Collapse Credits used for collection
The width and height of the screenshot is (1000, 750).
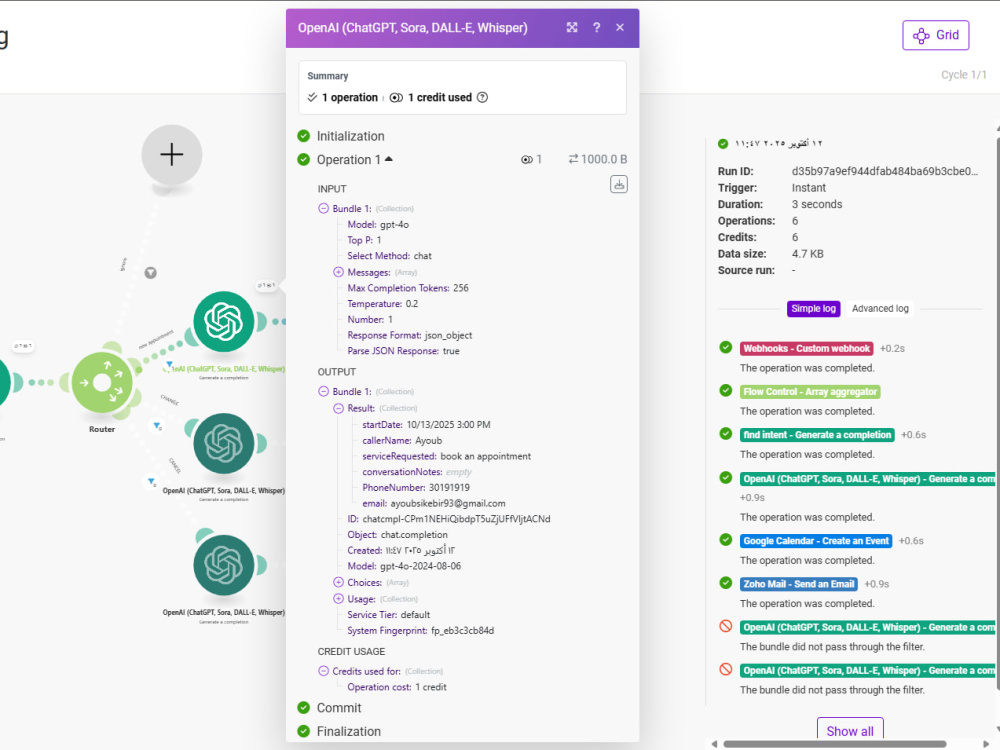tap(323, 671)
